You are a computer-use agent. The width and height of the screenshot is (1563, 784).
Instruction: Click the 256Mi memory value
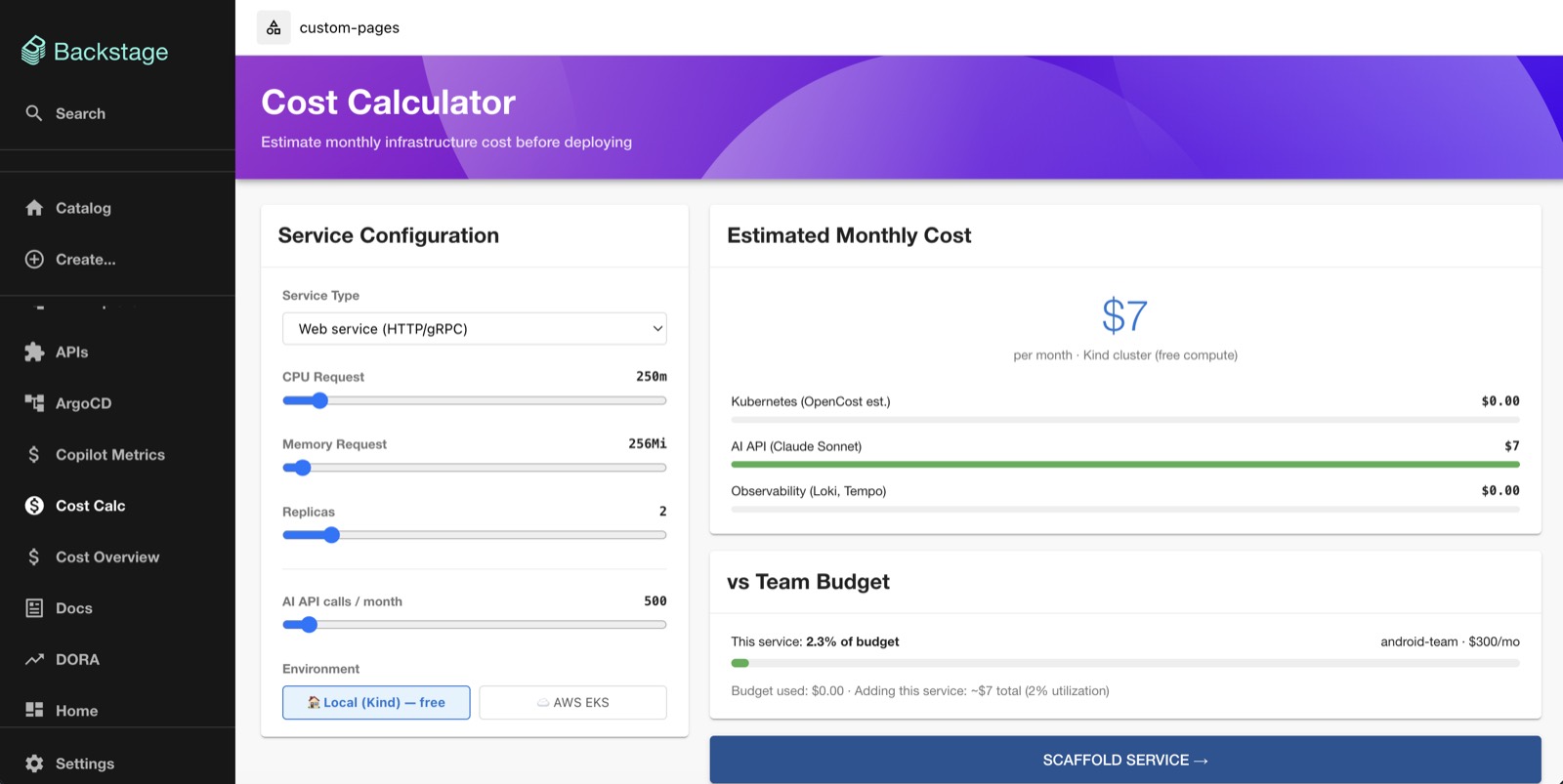point(648,443)
